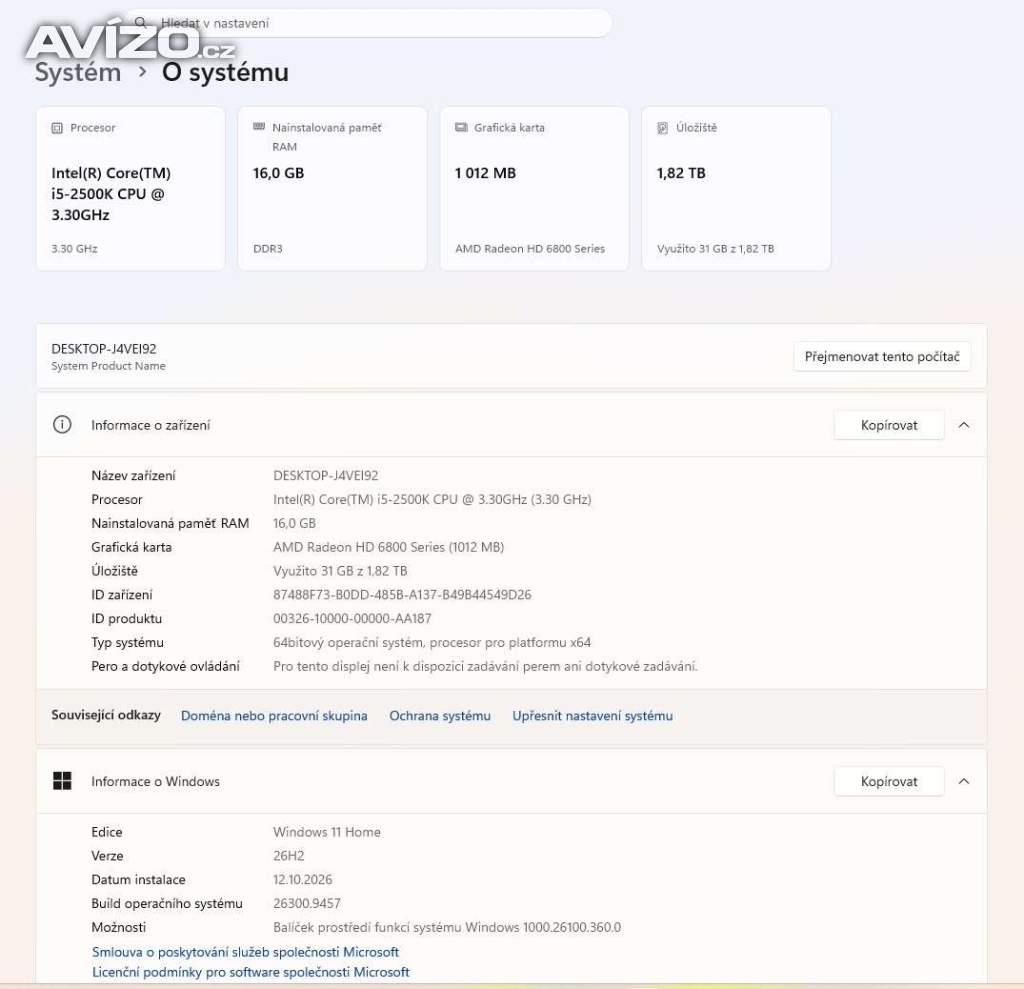Click the O systému breadcrumb title

click(x=225, y=72)
